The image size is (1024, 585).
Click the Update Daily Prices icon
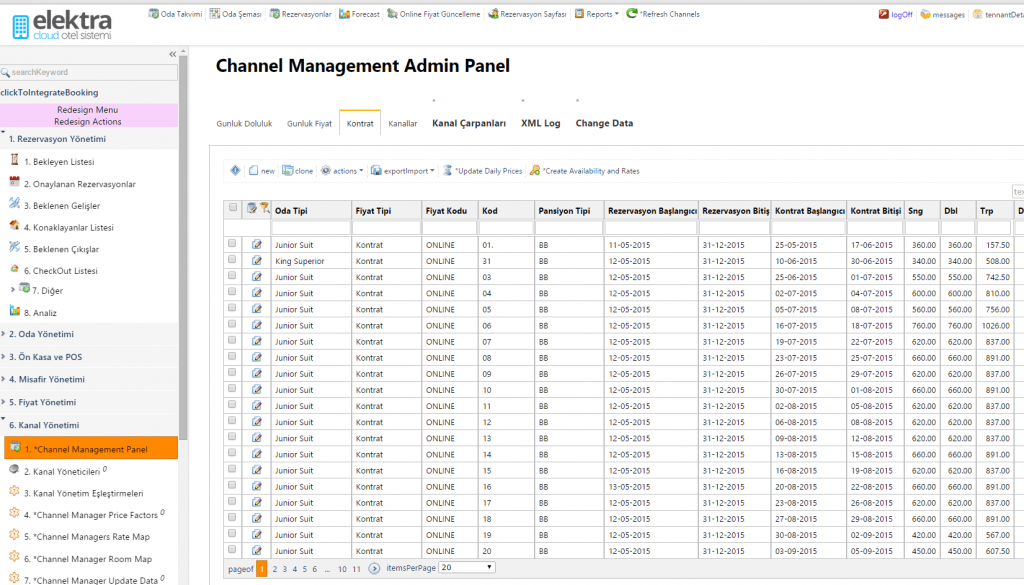pyautogui.click(x=447, y=170)
